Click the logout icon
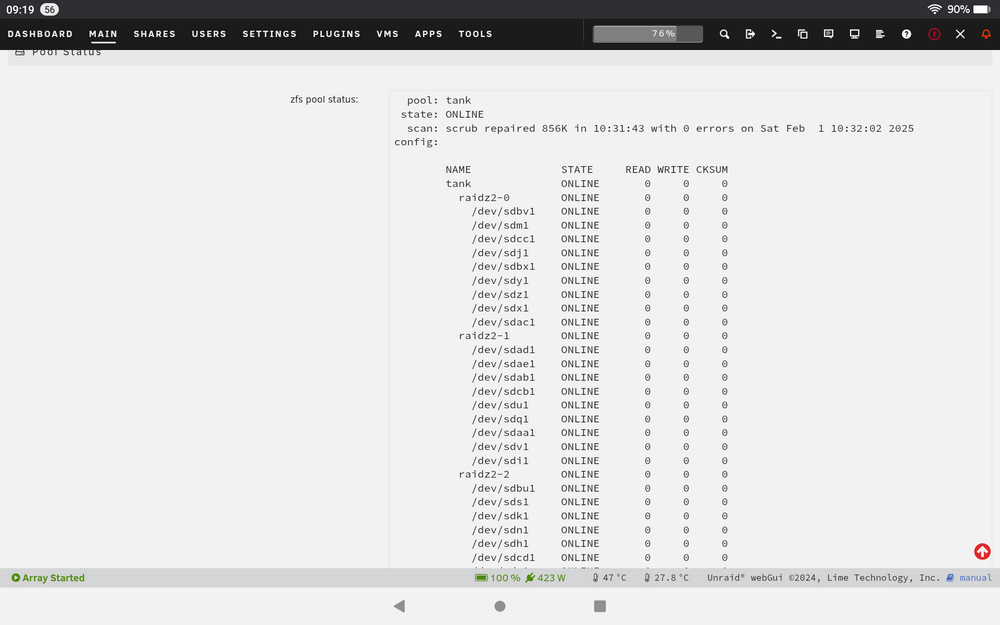1000x625 pixels. pyautogui.click(x=750, y=34)
